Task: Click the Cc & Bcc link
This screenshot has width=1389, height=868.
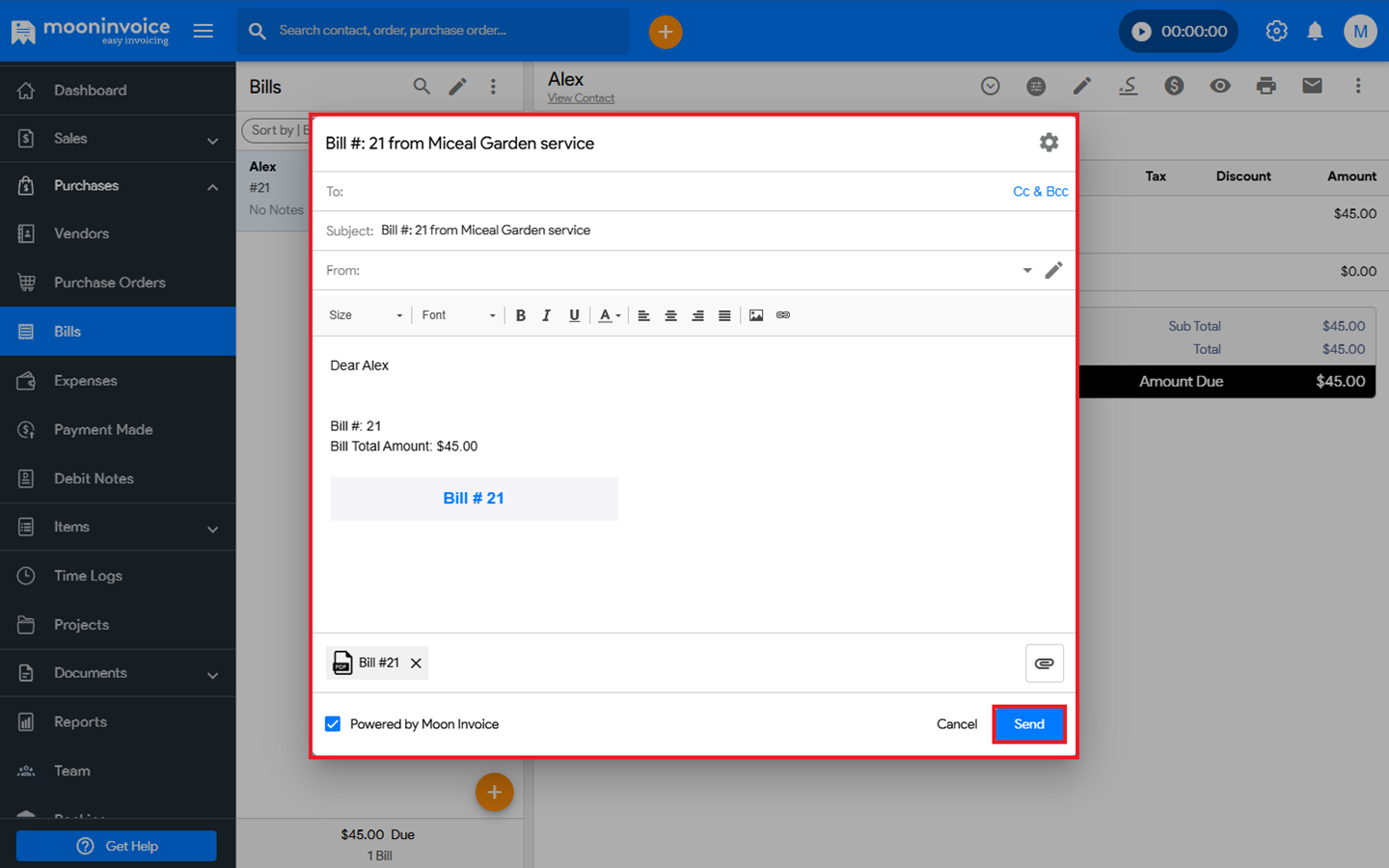Action: tap(1040, 192)
